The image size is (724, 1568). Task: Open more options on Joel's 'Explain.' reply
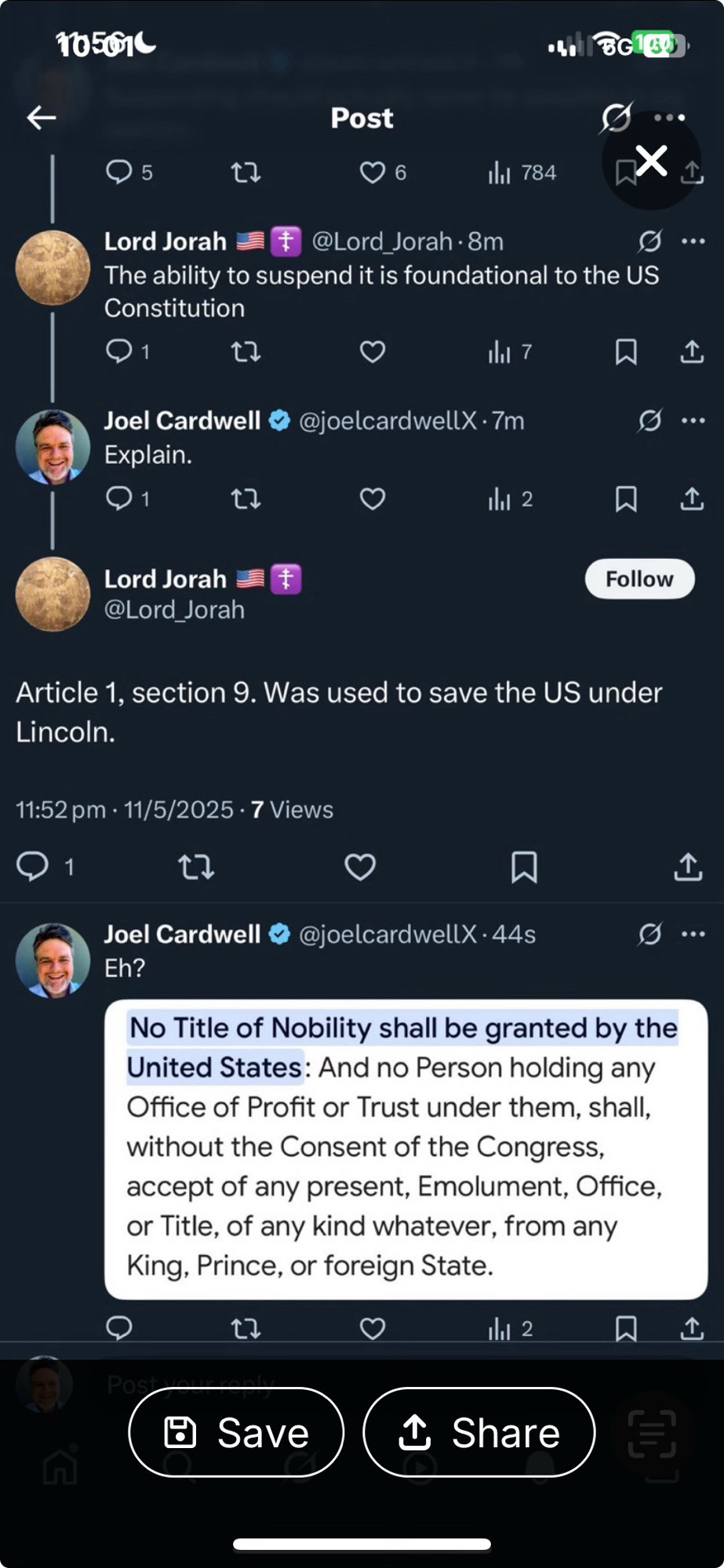(693, 421)
